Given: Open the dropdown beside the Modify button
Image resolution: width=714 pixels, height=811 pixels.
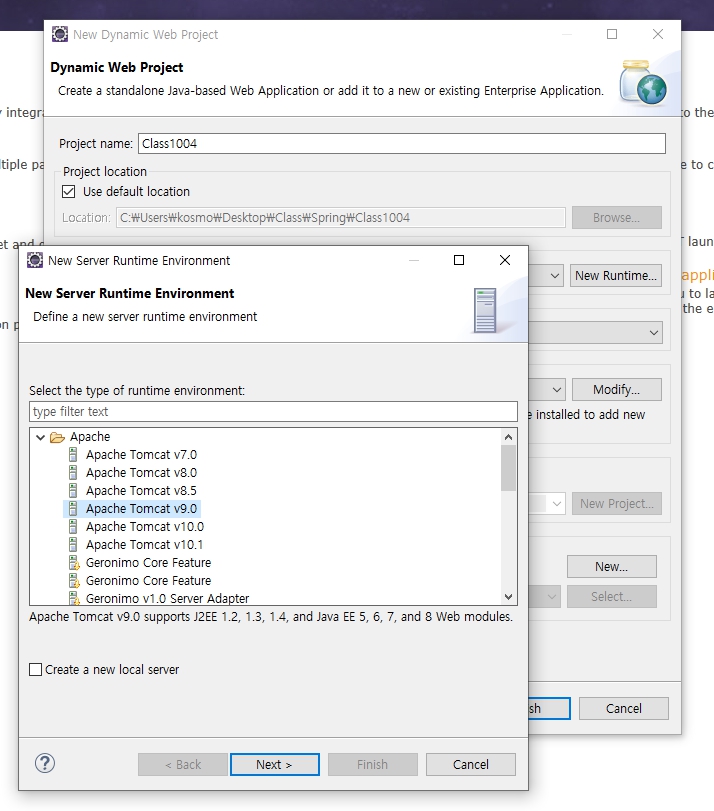Looking at the screenshot, I should pyautogui.click(x=557, y=389).
